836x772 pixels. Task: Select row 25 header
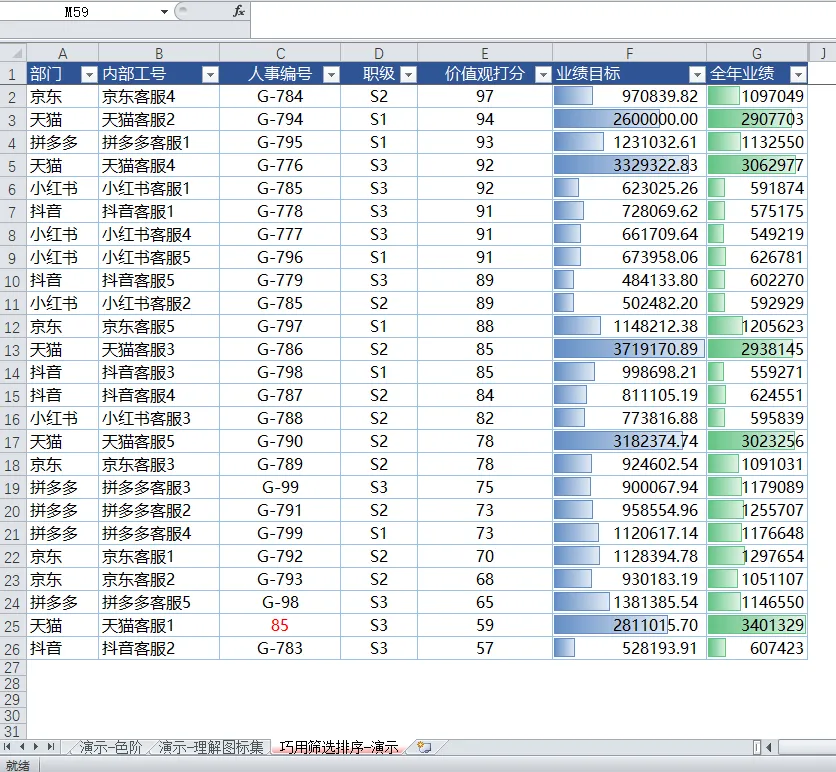click(x=13, y=626)
